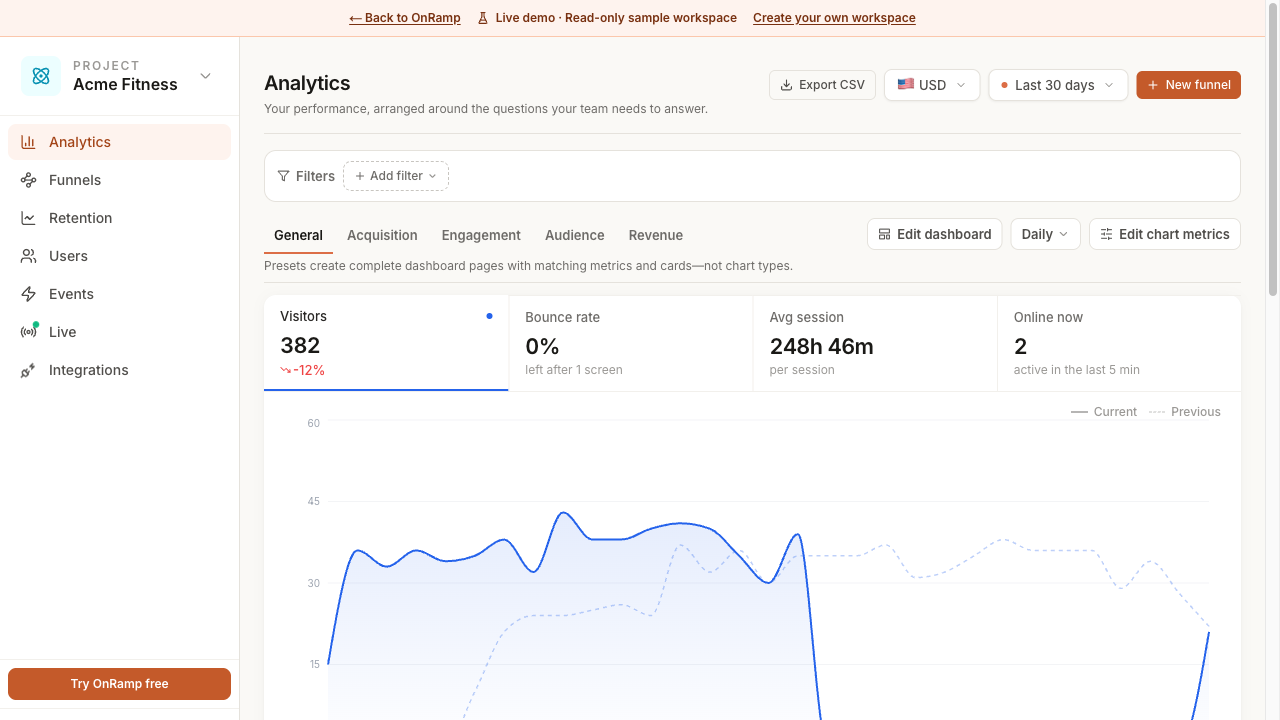Open the Create your own workspace link
Viewport: 1280px width, 720px height.
[x=834, y=18]
